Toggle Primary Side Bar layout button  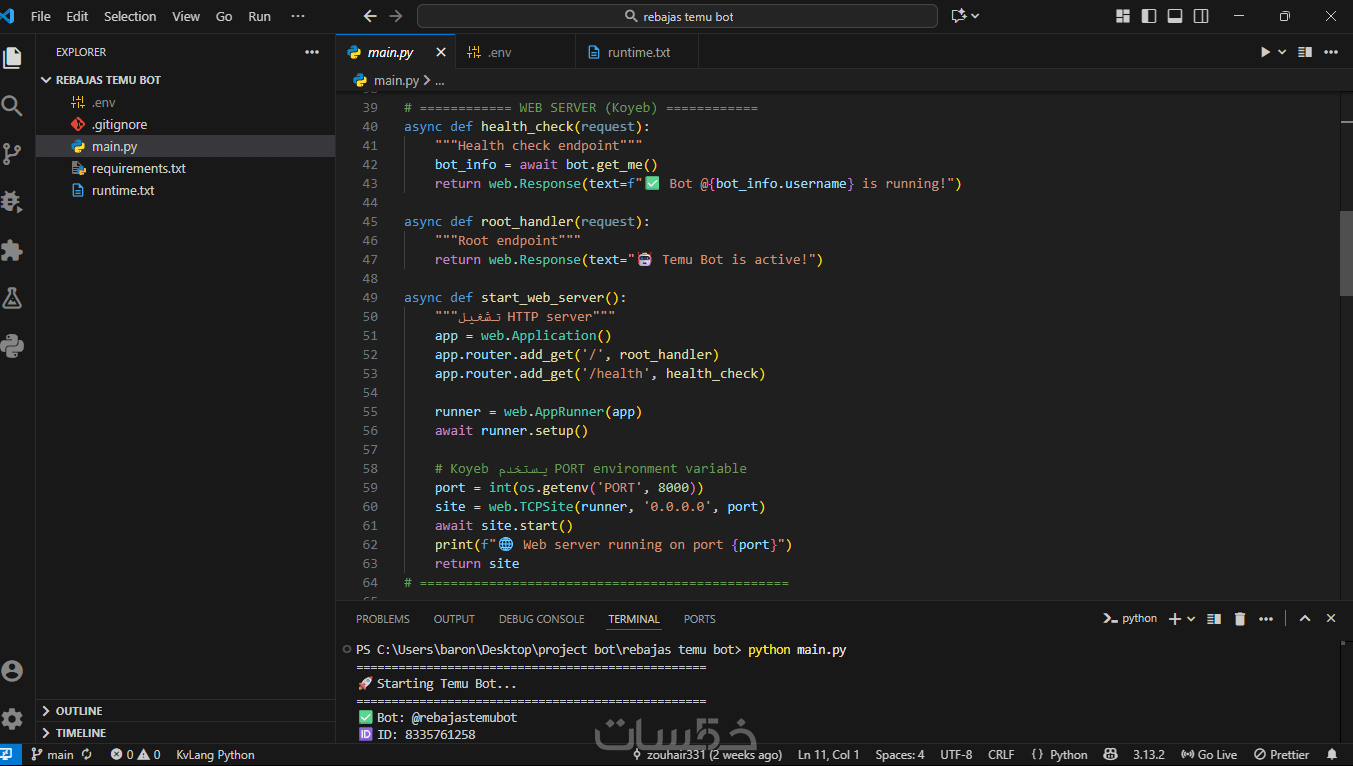tap(1149, 16)
